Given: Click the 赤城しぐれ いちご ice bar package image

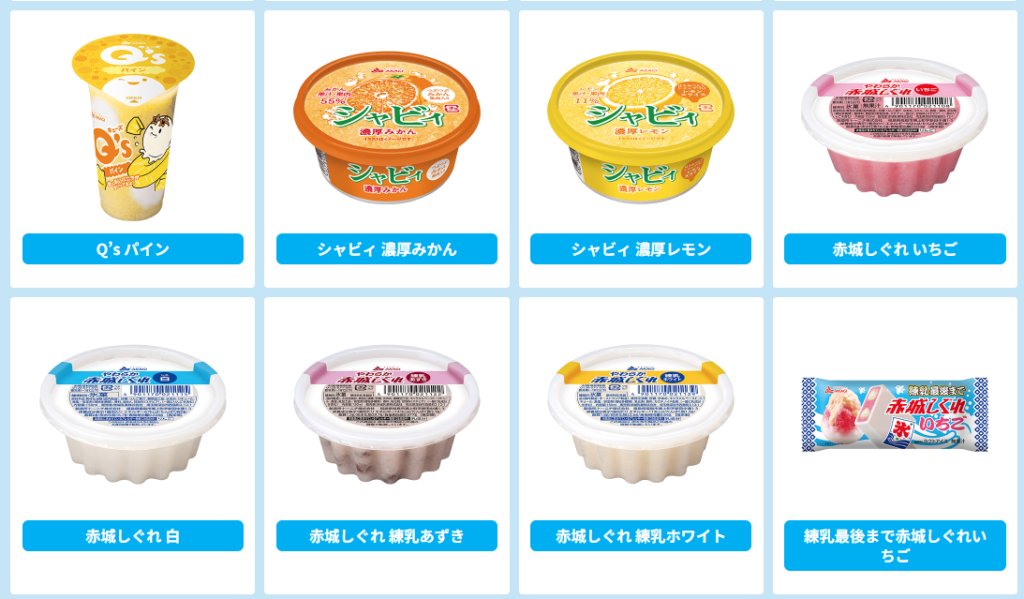Looking at the screenshot, I should click(895, 414).
